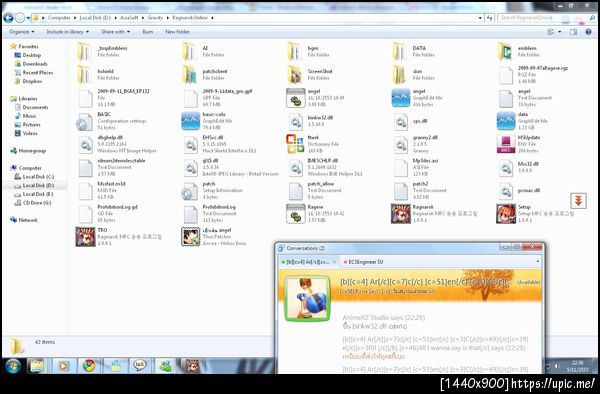Toggle the preview pane button
Screen dimensions: 600x394
573,32
